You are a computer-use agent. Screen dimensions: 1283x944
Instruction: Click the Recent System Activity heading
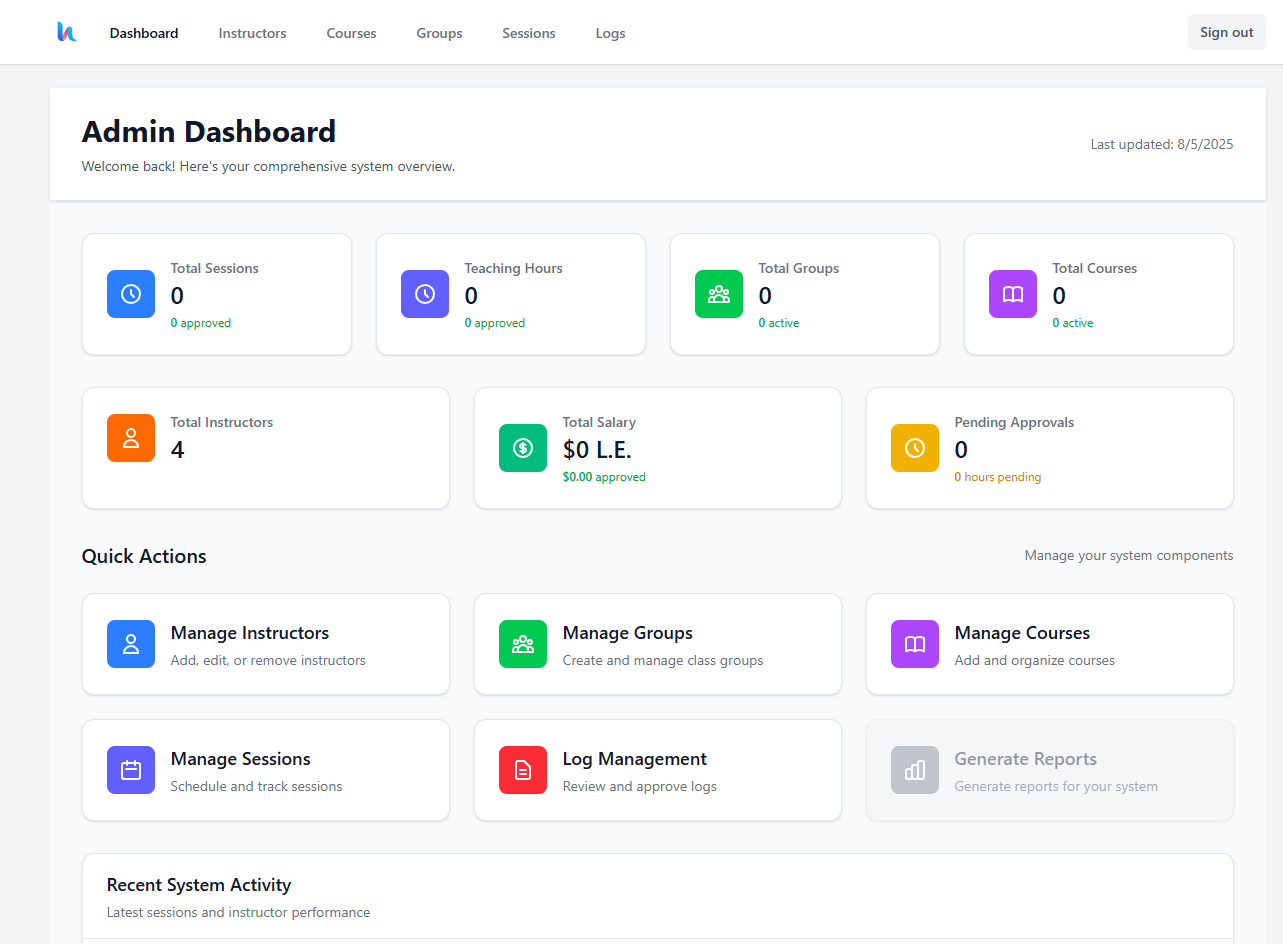[199, 885]
